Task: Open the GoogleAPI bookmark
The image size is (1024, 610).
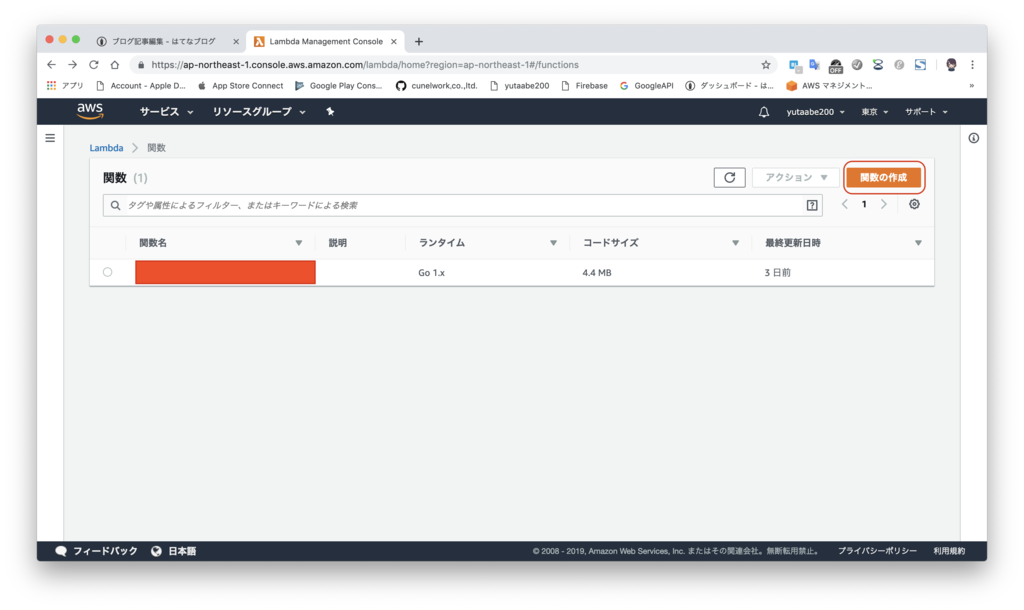Action: coord(647,86)
